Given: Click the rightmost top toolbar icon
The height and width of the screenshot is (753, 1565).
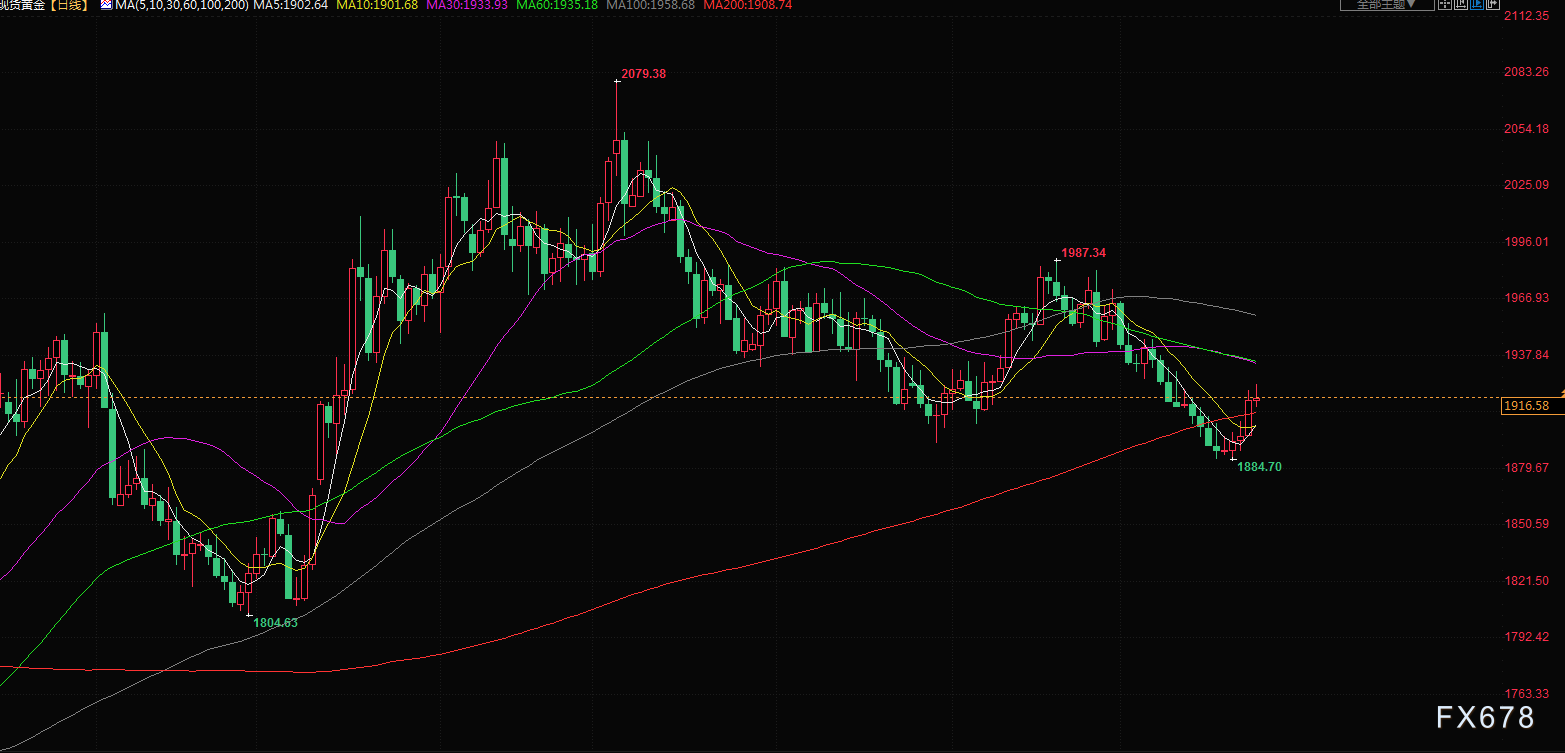Looking at the screenshot, I should click(x=1493, y=4).
